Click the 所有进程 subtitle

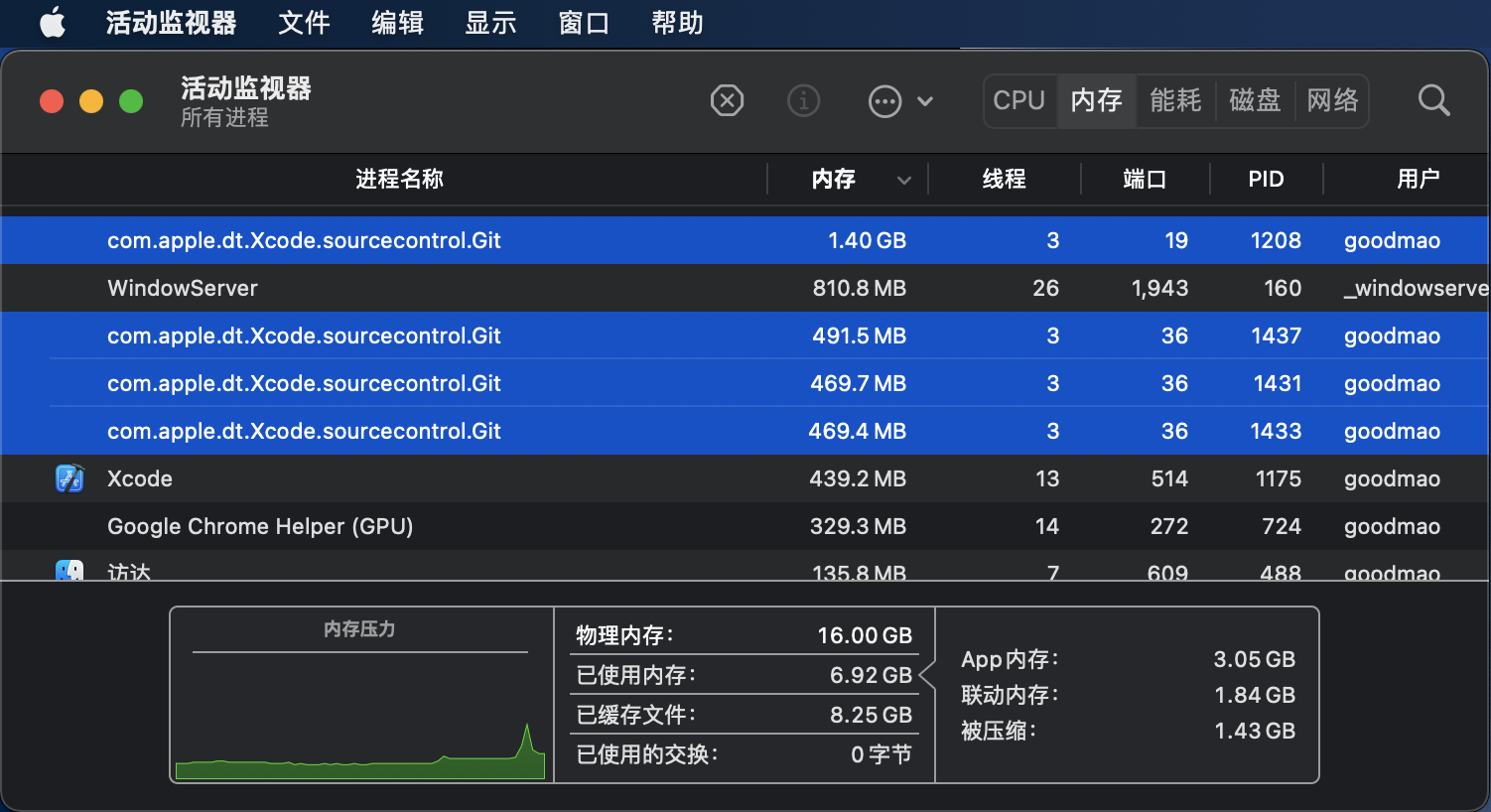(224, 117)
